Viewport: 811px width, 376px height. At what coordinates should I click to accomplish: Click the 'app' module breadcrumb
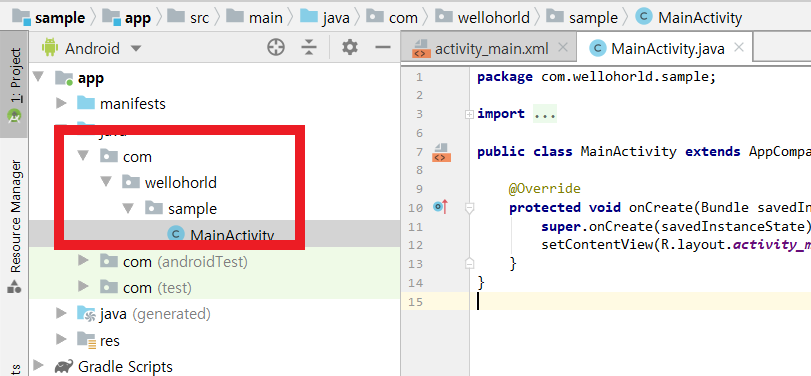pos(127,18)
